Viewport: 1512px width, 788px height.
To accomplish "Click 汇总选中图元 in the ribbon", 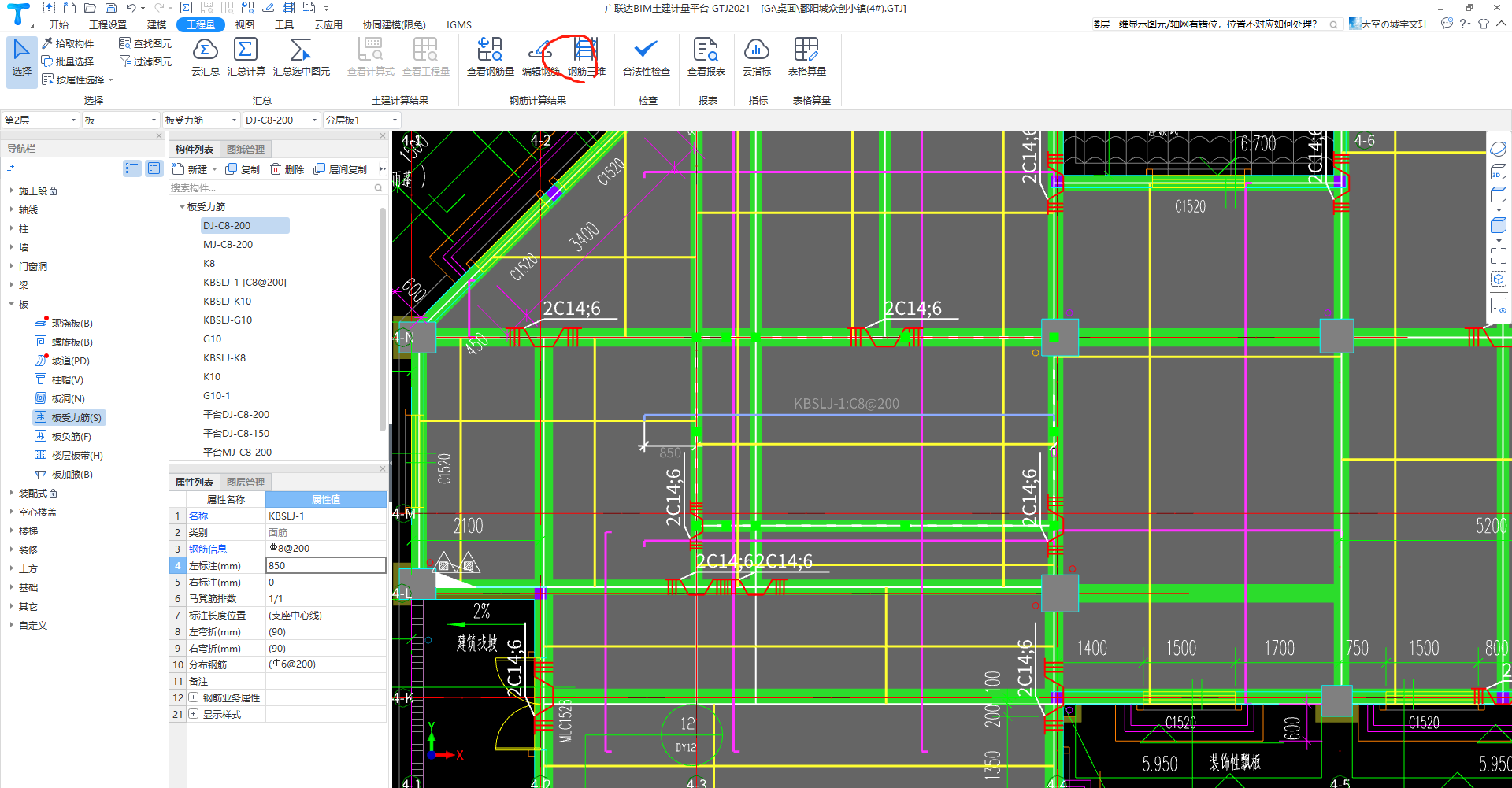I will 301,57.
